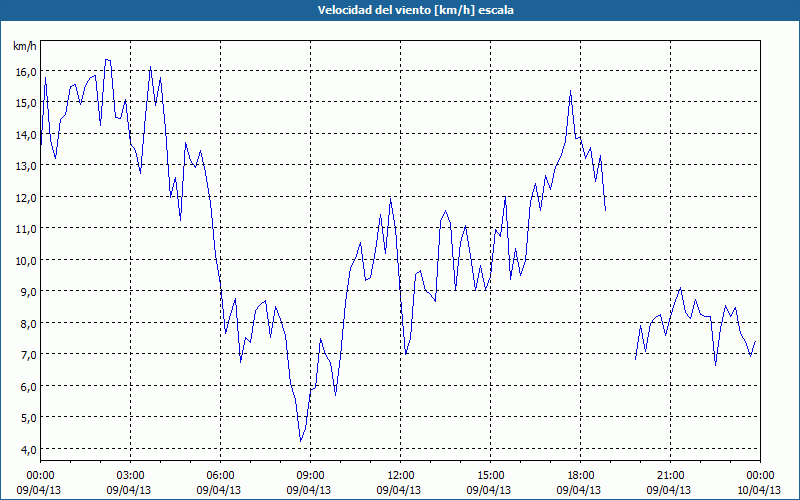The width and height of the screenshot is (800, 500).
Task: Click the 6,0 y-axis value
Action: [x=28, y=387]
